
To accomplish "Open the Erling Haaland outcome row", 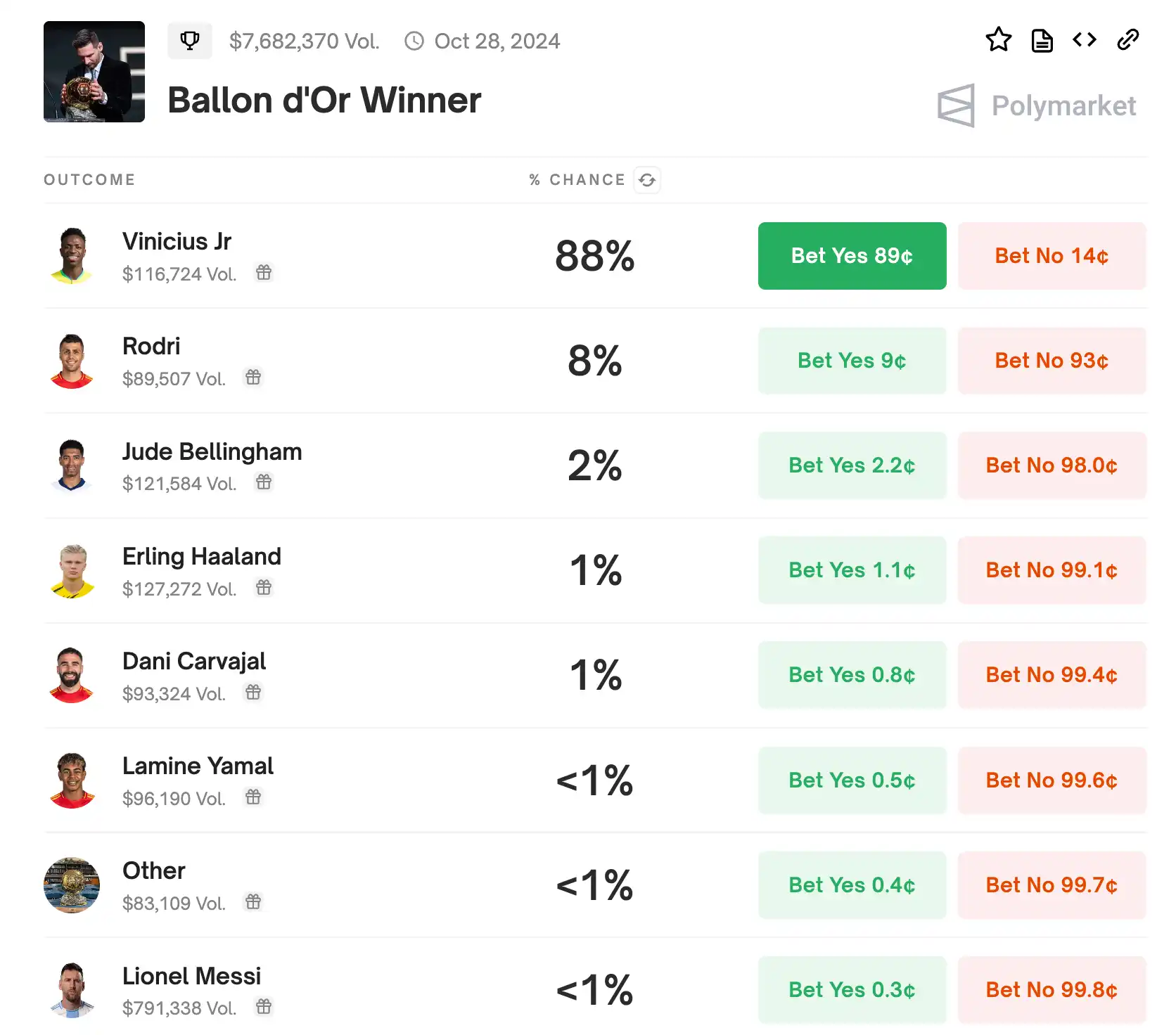I will [x=202, y=557].
